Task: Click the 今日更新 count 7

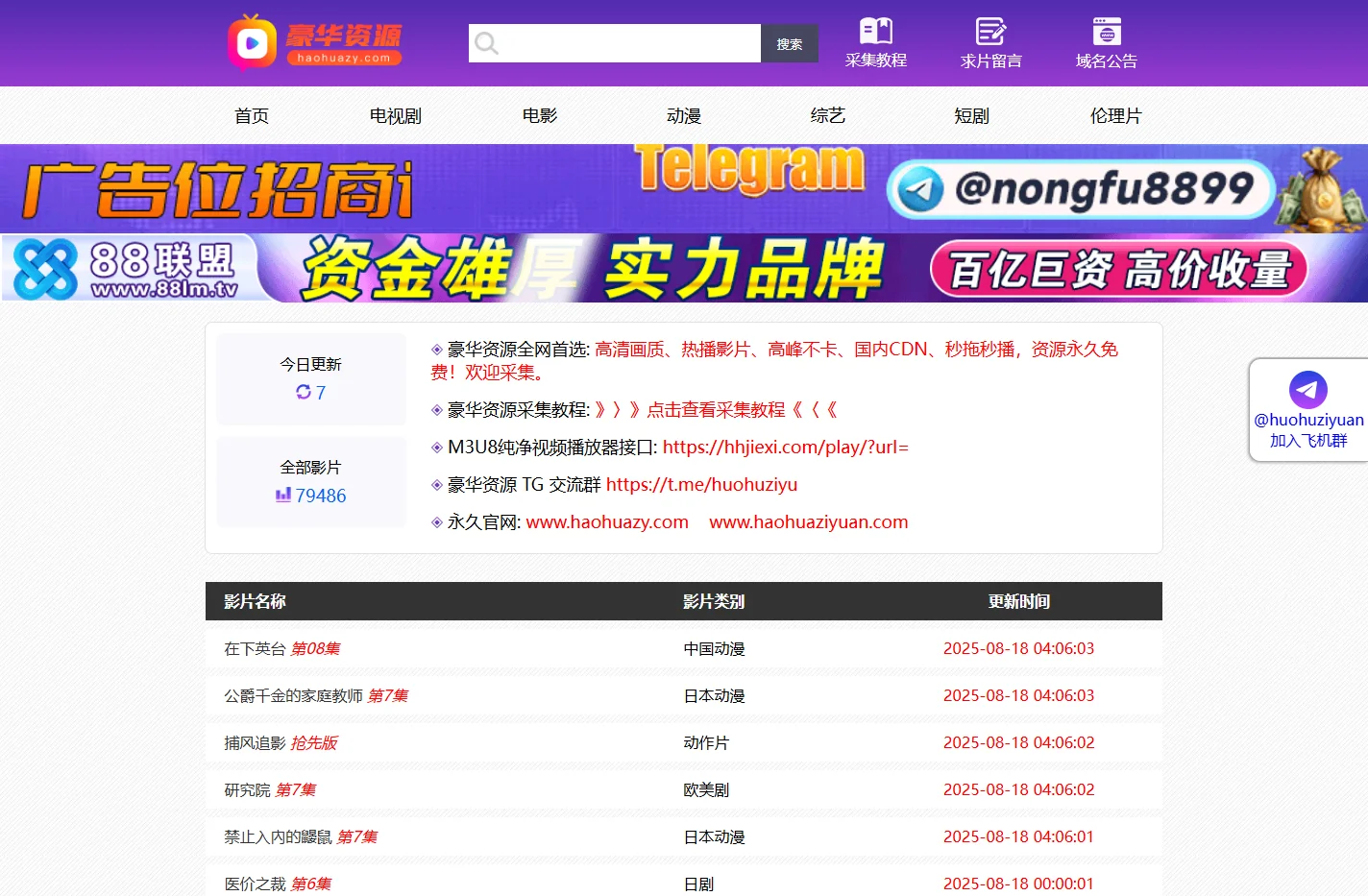Action: click(x=321, y=393)
